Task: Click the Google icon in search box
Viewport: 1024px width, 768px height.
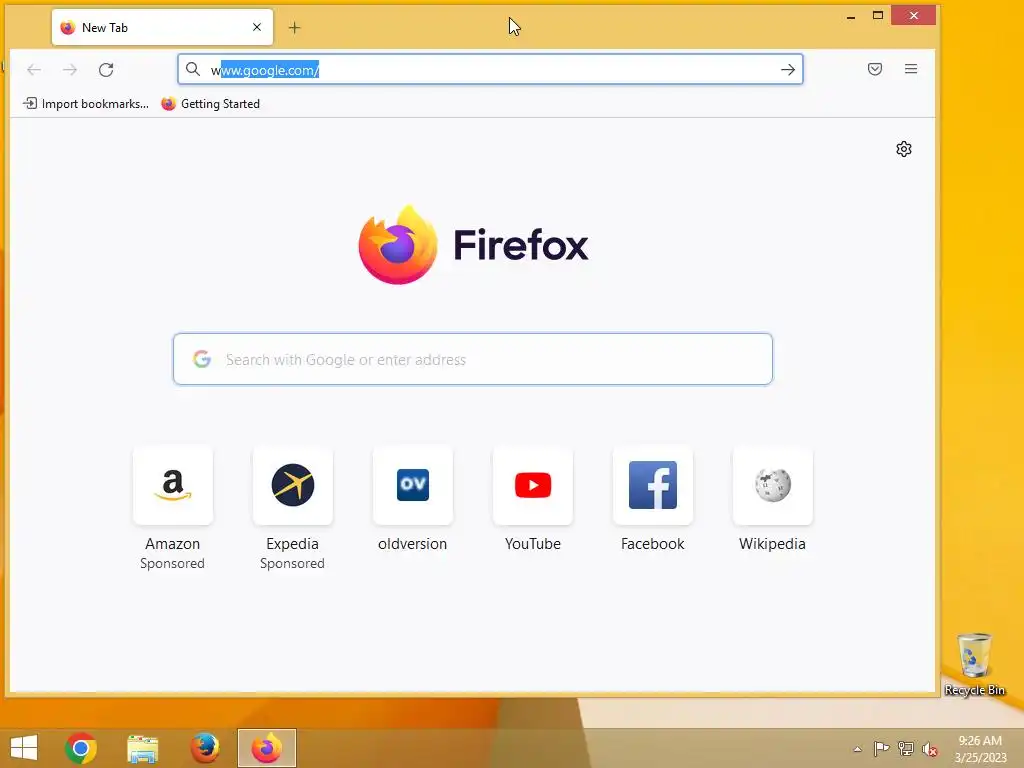Action: (x=202, y=359)
